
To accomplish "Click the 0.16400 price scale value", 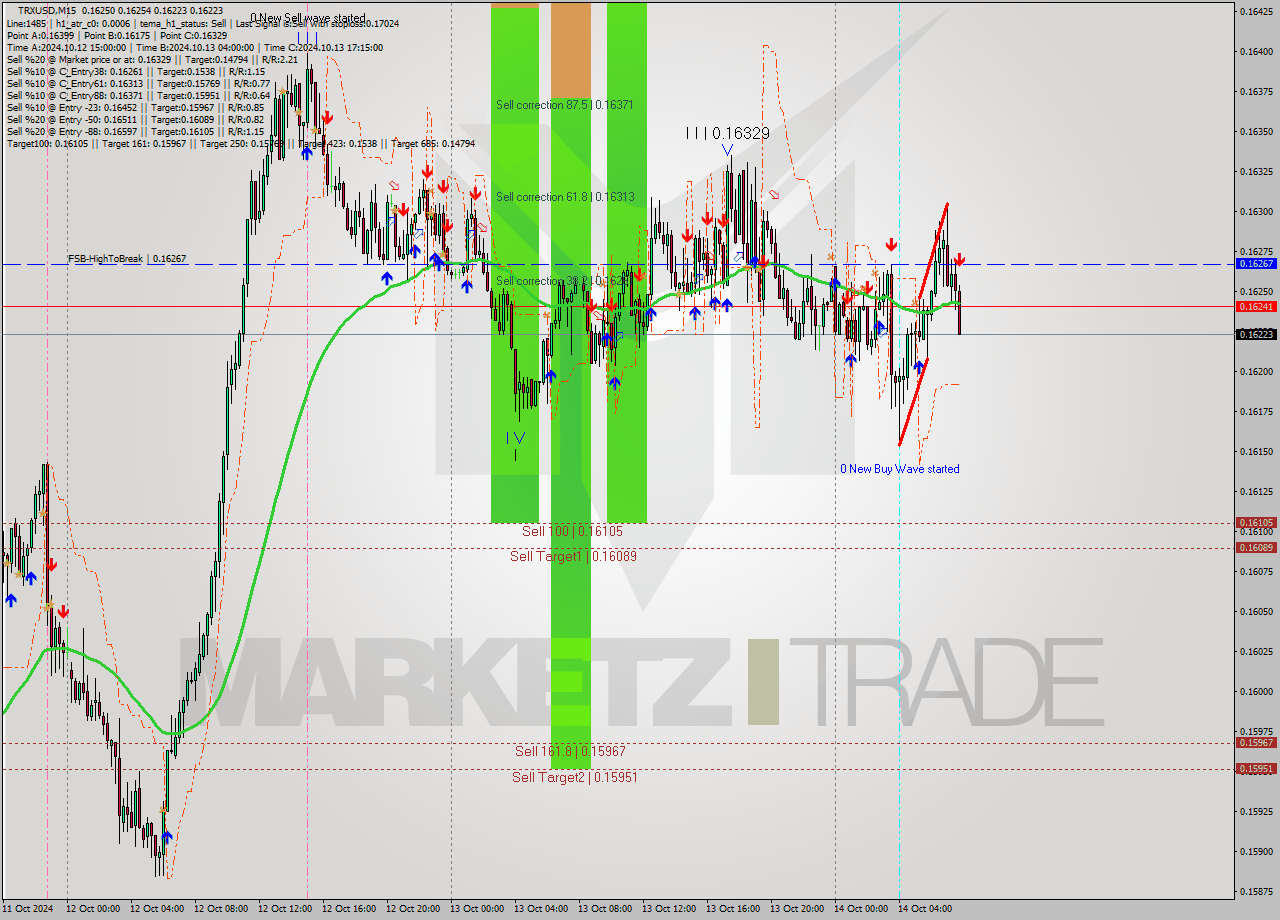I will [x=1256, y=51].
